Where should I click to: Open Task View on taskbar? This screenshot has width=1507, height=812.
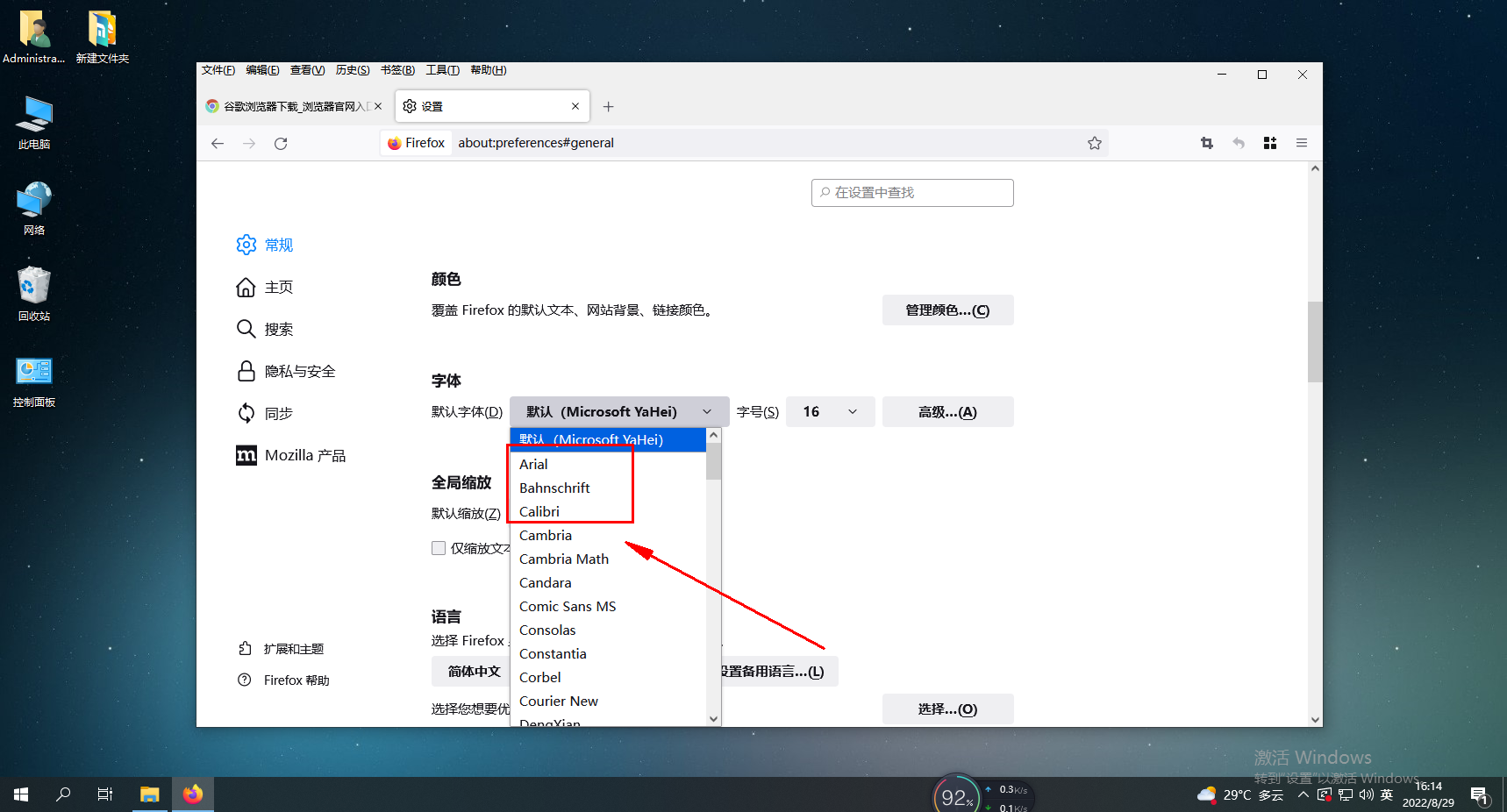click(105, 794)
